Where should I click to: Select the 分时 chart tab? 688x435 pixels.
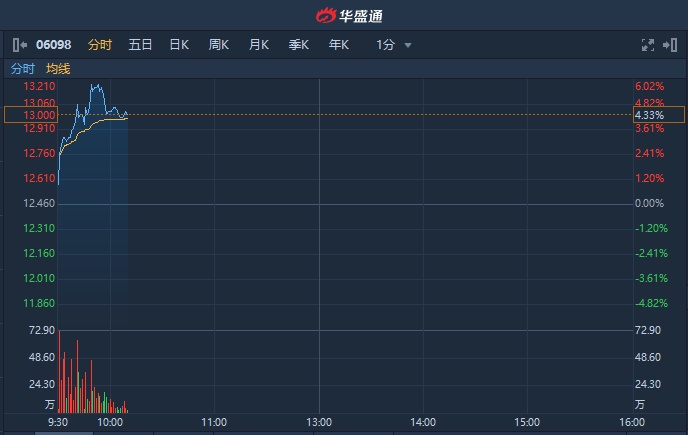point(100,45)
